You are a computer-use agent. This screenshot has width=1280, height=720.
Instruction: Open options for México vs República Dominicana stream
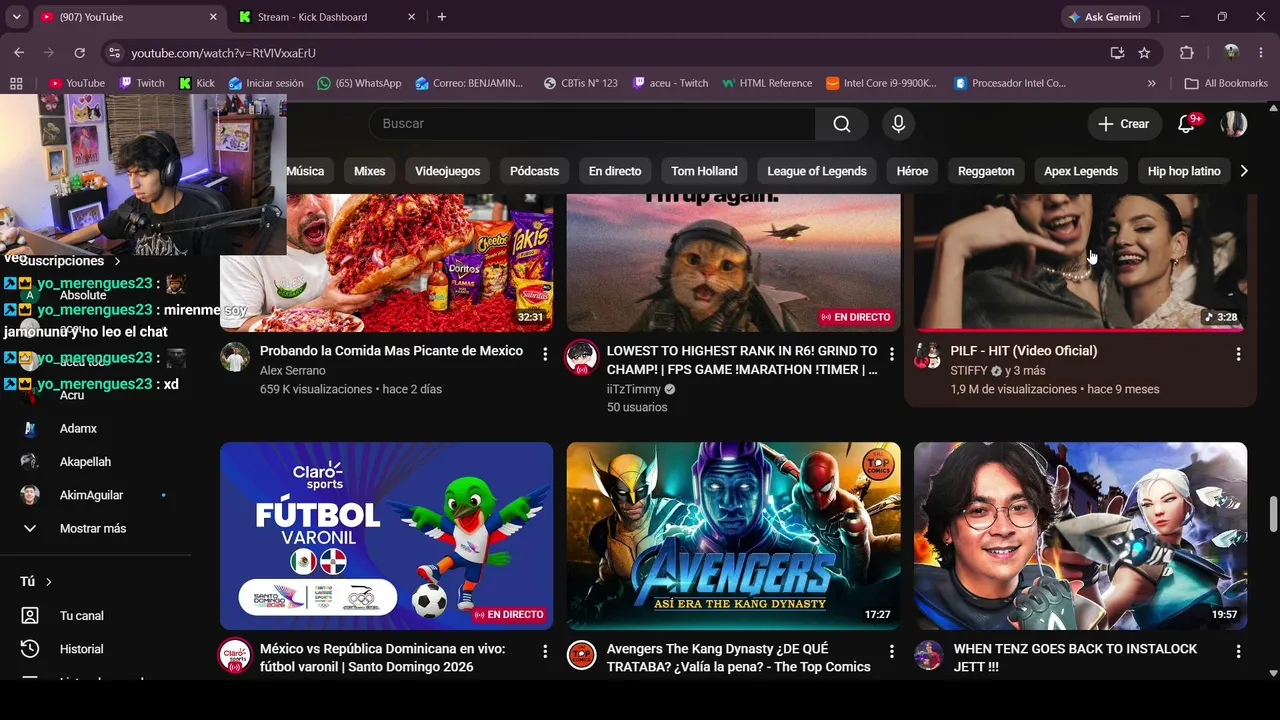545,652
